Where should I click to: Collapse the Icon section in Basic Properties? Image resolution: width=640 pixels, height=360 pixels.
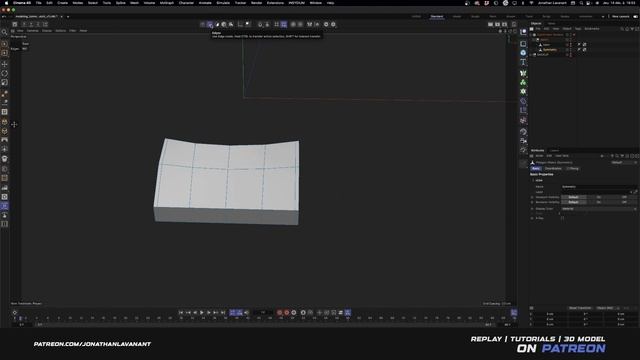pos(533,180)
